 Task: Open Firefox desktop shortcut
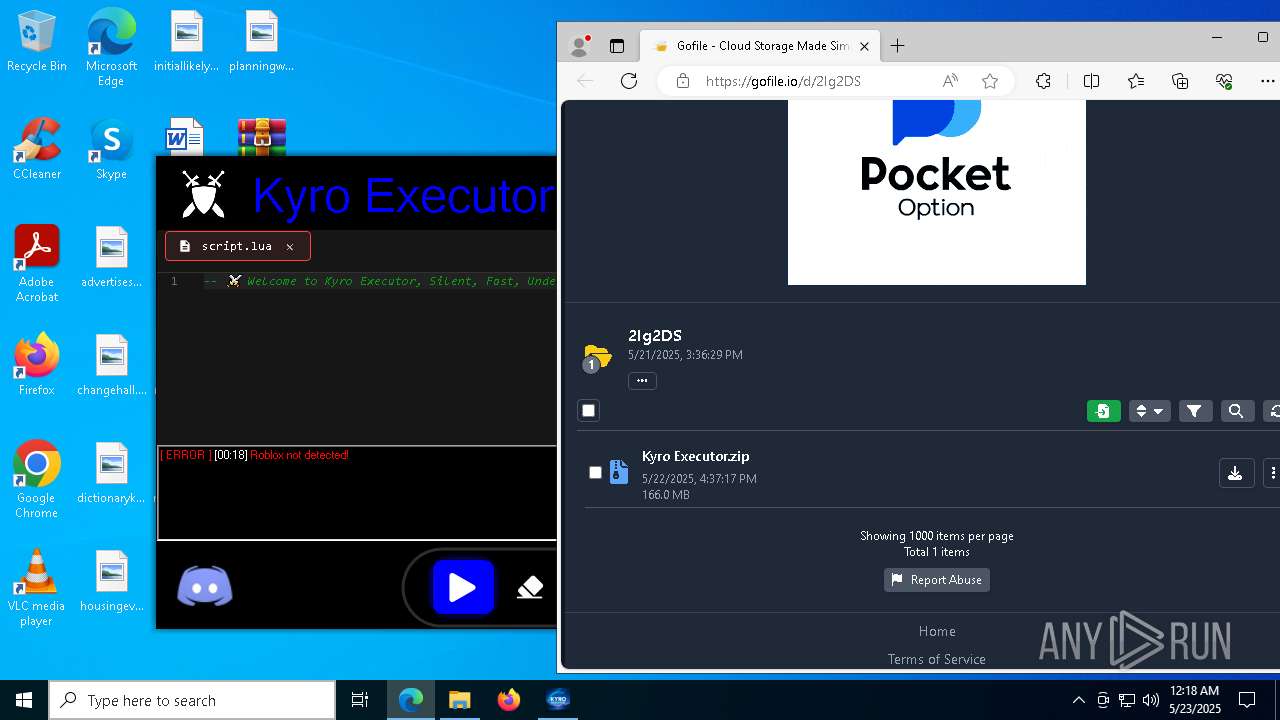pyautogui.click(x=37, y=365)
